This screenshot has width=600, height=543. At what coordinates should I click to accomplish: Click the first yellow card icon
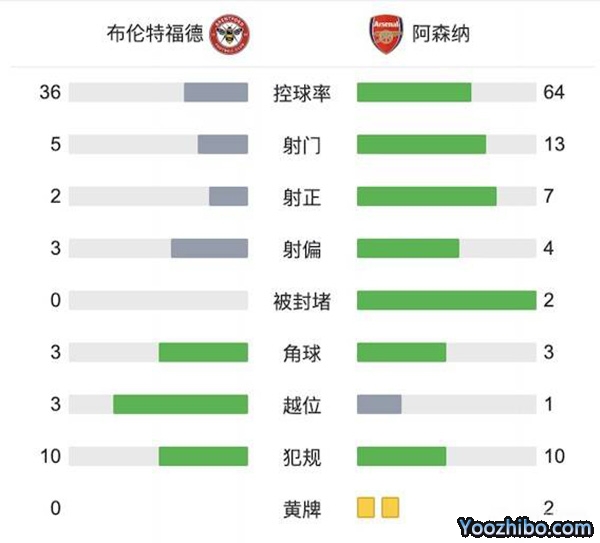[x=365, y=508]
